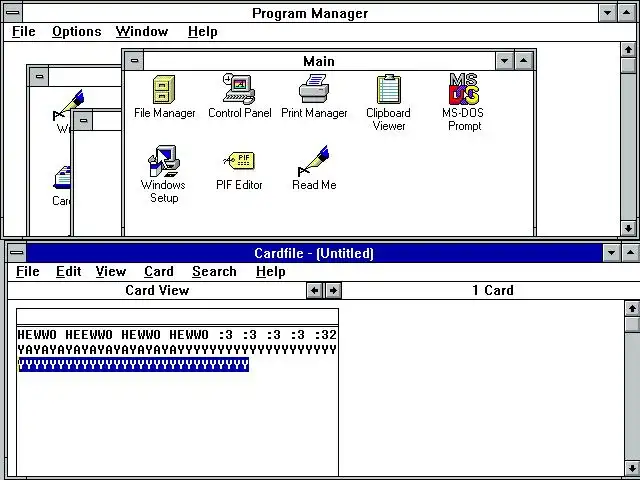Open Program Manager control menu box
This screenshot has width=640, height=480.
13,13
